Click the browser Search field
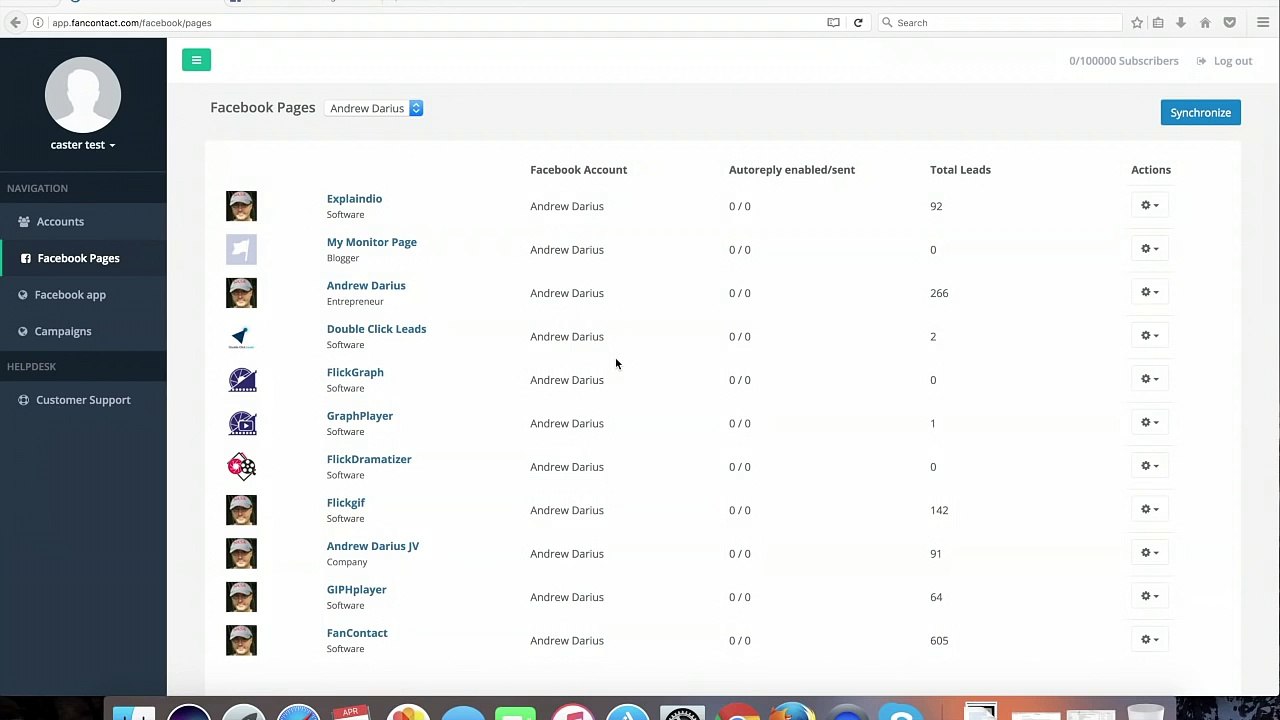The height and width of the screenshot is (720, 1280). coord(999,22)
